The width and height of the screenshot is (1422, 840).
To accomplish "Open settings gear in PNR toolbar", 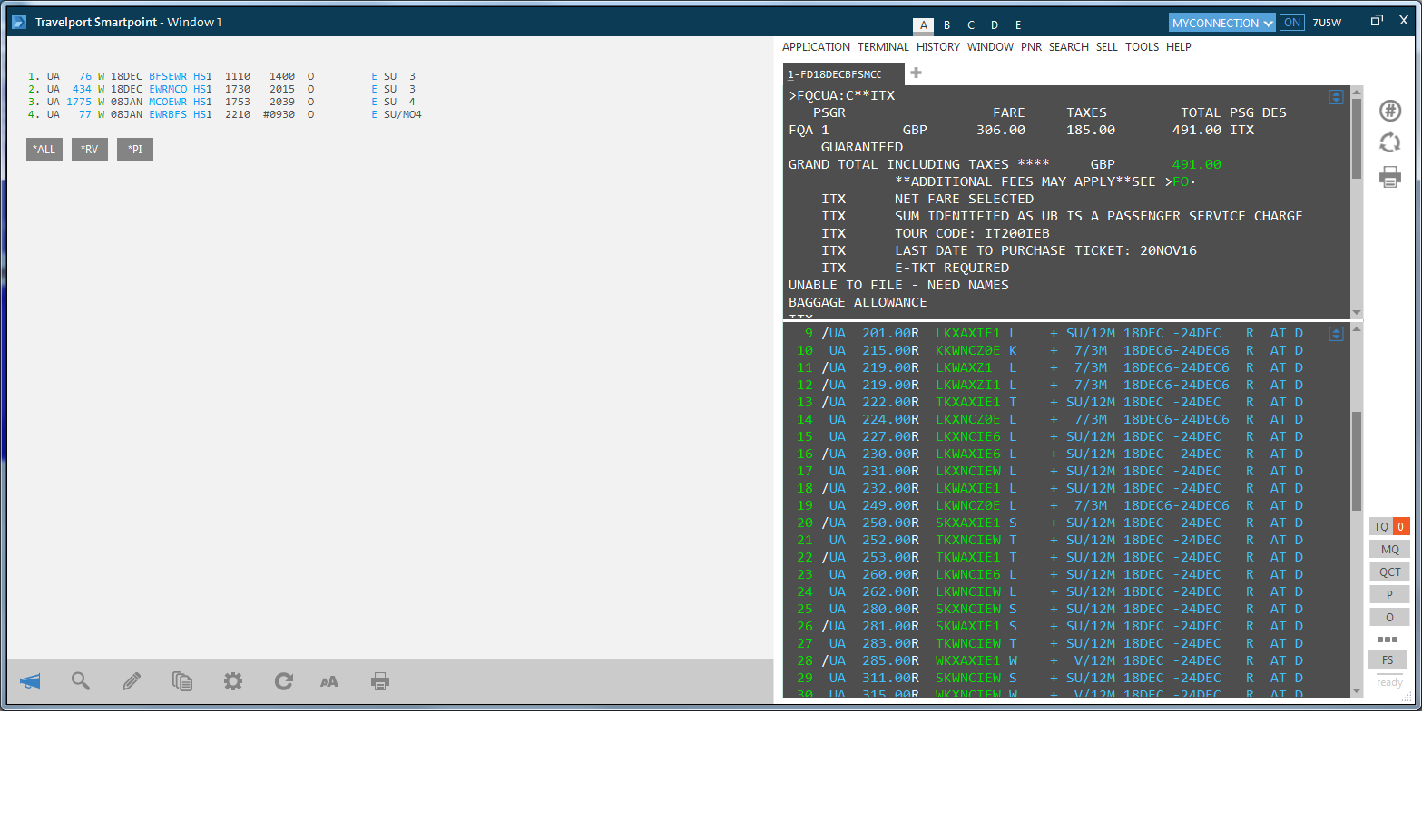I will pyautogui.click(x=233, y=681).
